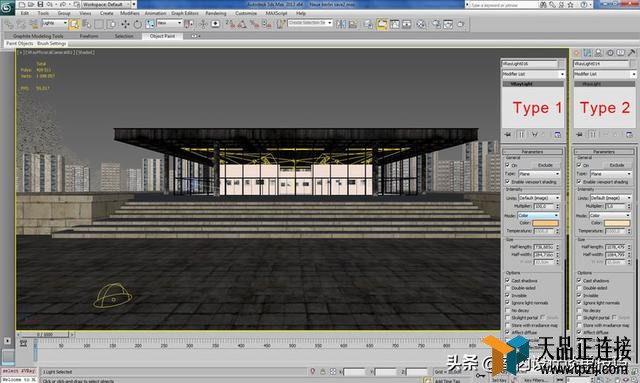640x383 pixels.
Task: Open the Layer Manager
Action: point(369,24)
